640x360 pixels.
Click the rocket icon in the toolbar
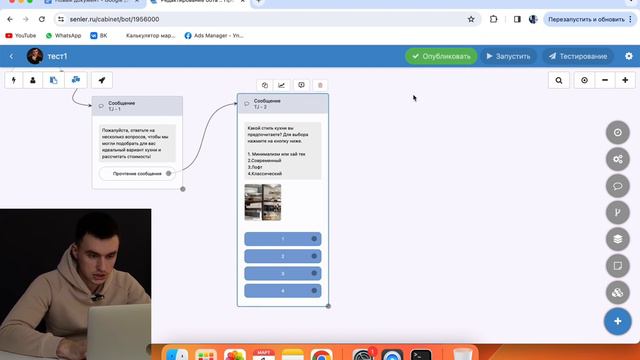pyautogui.click(x=102, y=80)
